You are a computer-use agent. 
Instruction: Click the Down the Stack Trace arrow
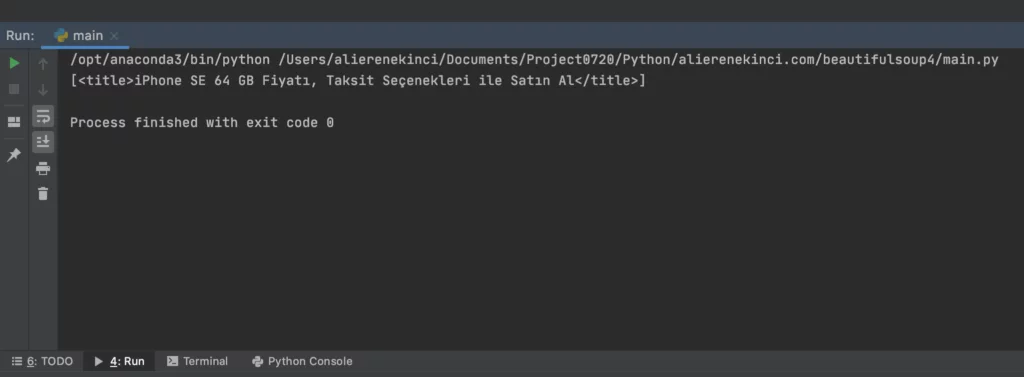43,90
